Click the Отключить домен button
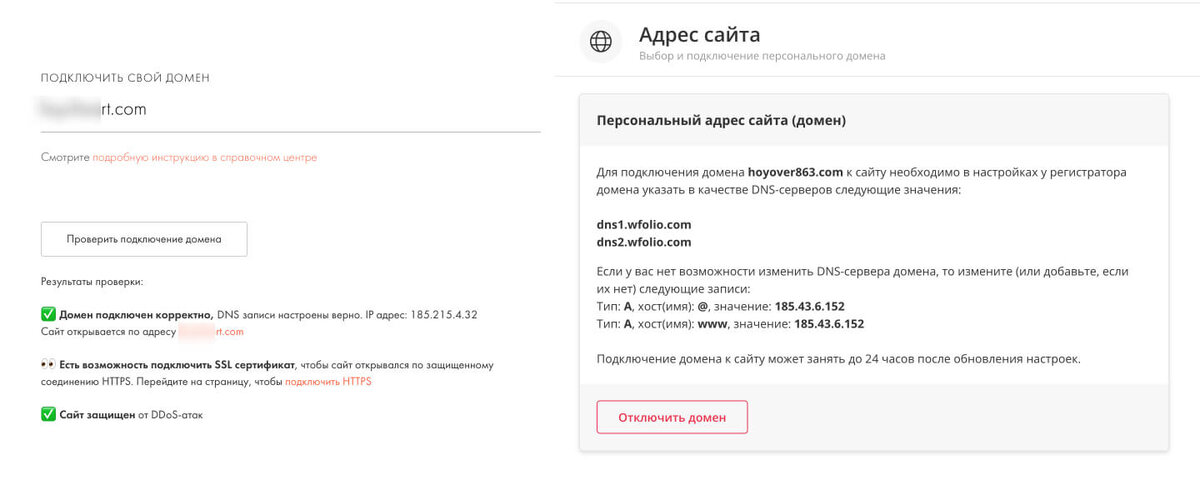Screen dimensions: 1200x485 coord(672,417)
